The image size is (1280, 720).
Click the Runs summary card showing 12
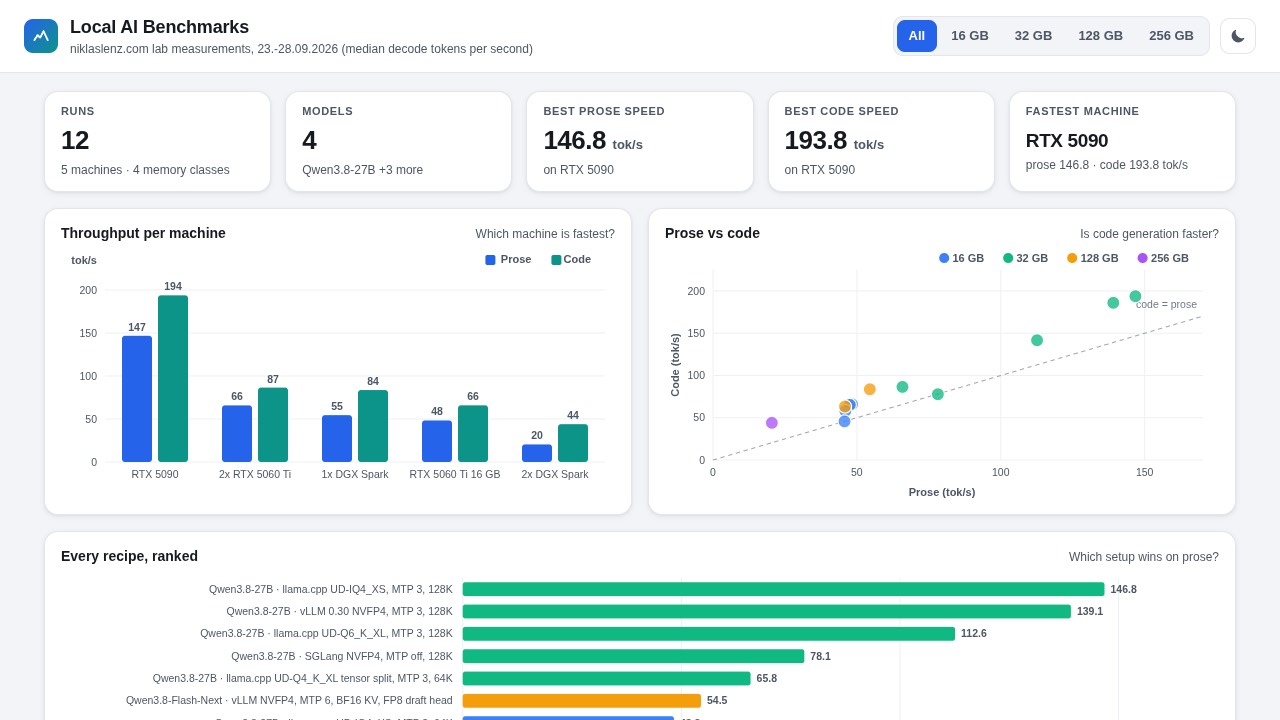[x=157, y=142]
